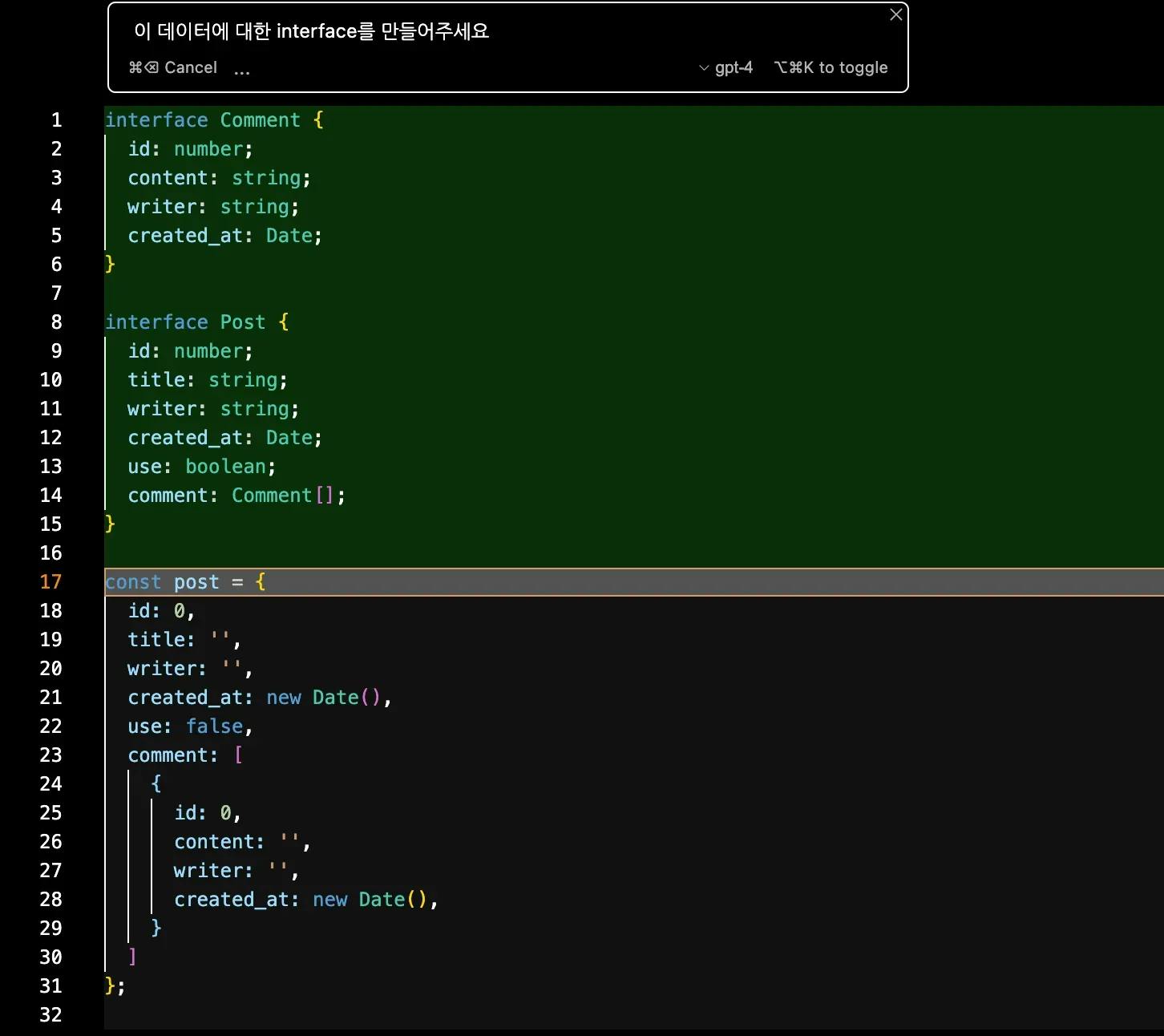
Task: Click line number 23 in gutter
Action: pos(51,755)
